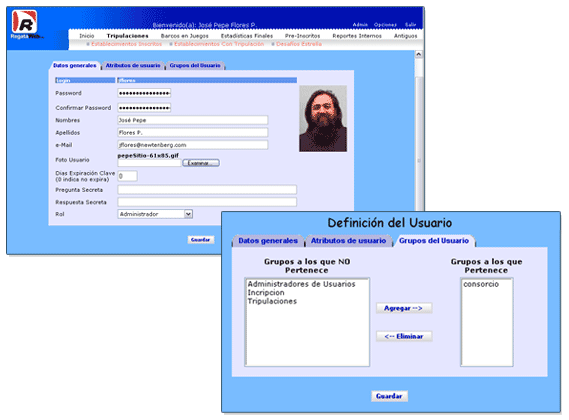Click the Opciones link in header
This screenshot has width=569, height=420.
click(385, 25)
